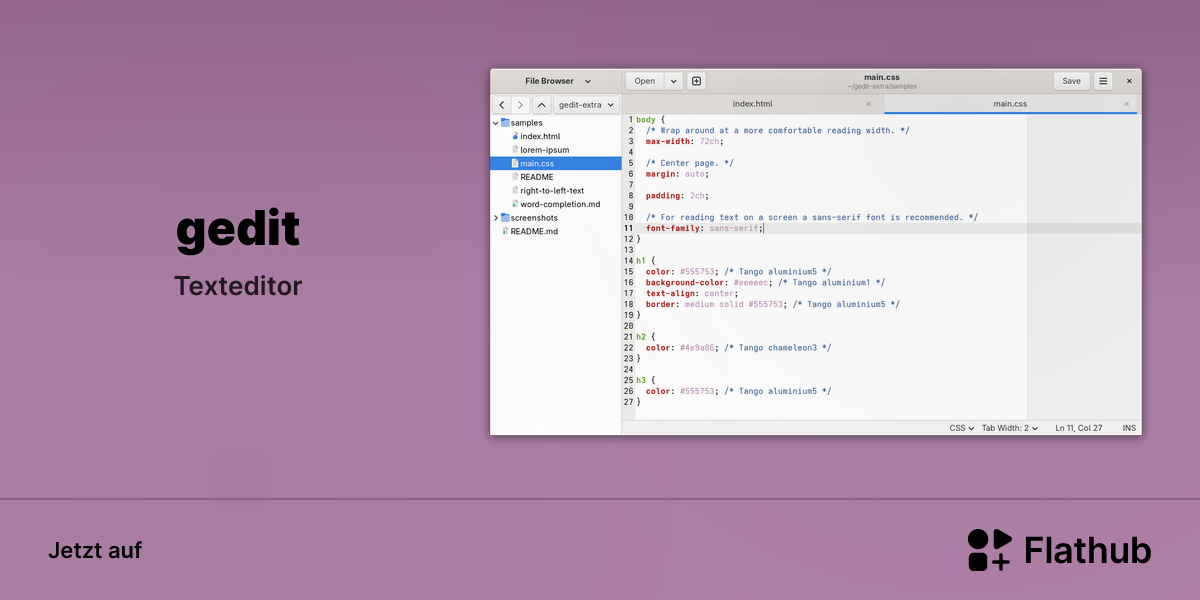Click the sans-serif recommendation comment on line 10
This screenshot has height=600, width=1200.
pyautogui.click(x=812, y=217)
